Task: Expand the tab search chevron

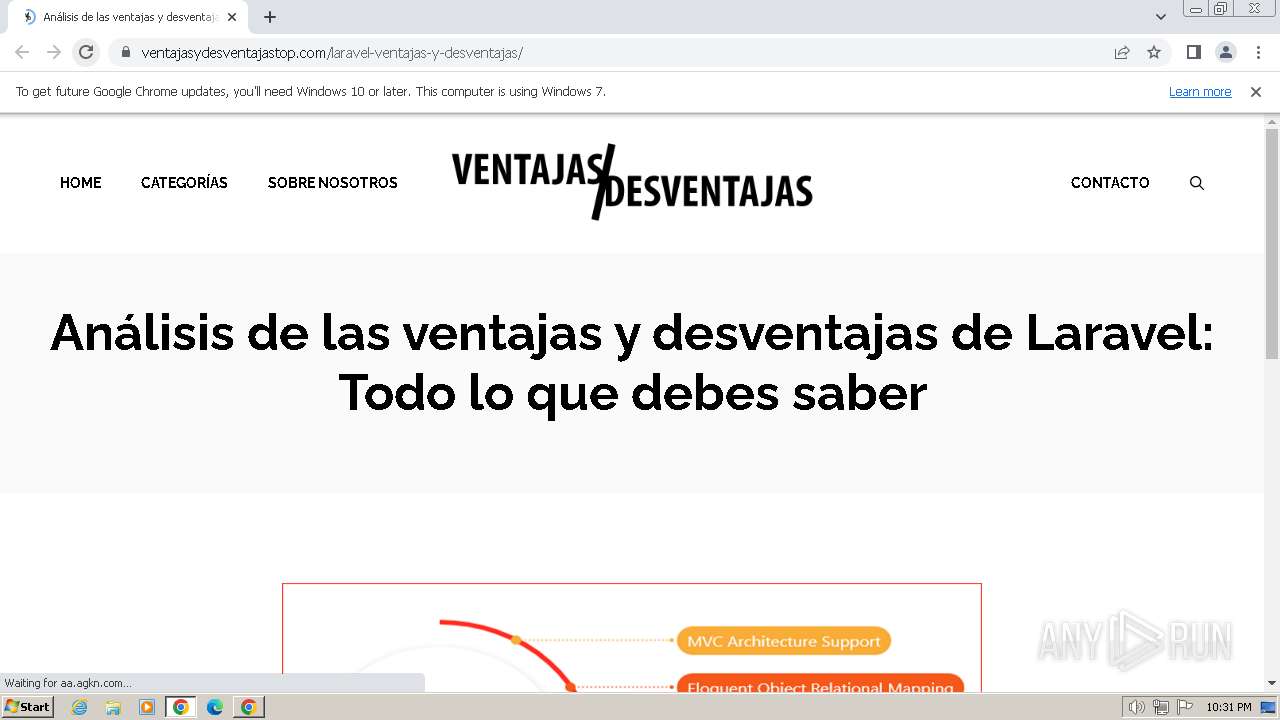Action: click(x=1161, y=17)
